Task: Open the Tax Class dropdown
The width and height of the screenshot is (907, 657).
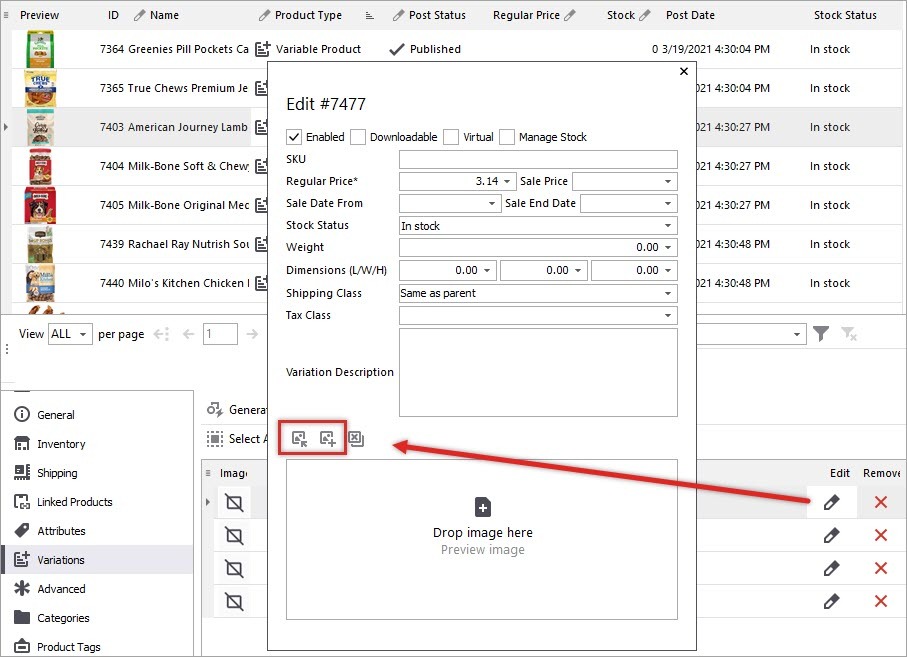Action: click(x=668, y=316)
